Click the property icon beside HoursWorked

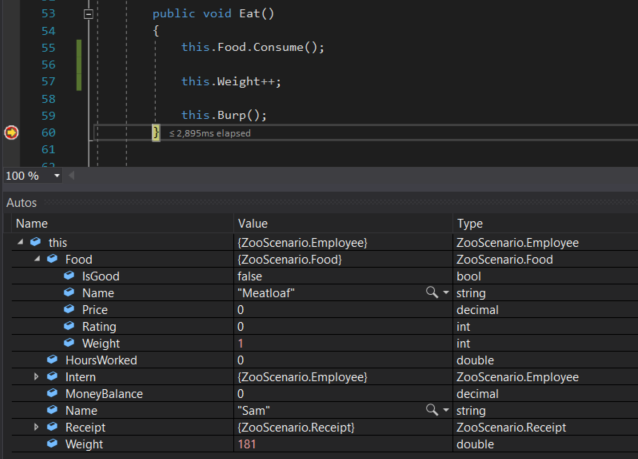[52, 360]
